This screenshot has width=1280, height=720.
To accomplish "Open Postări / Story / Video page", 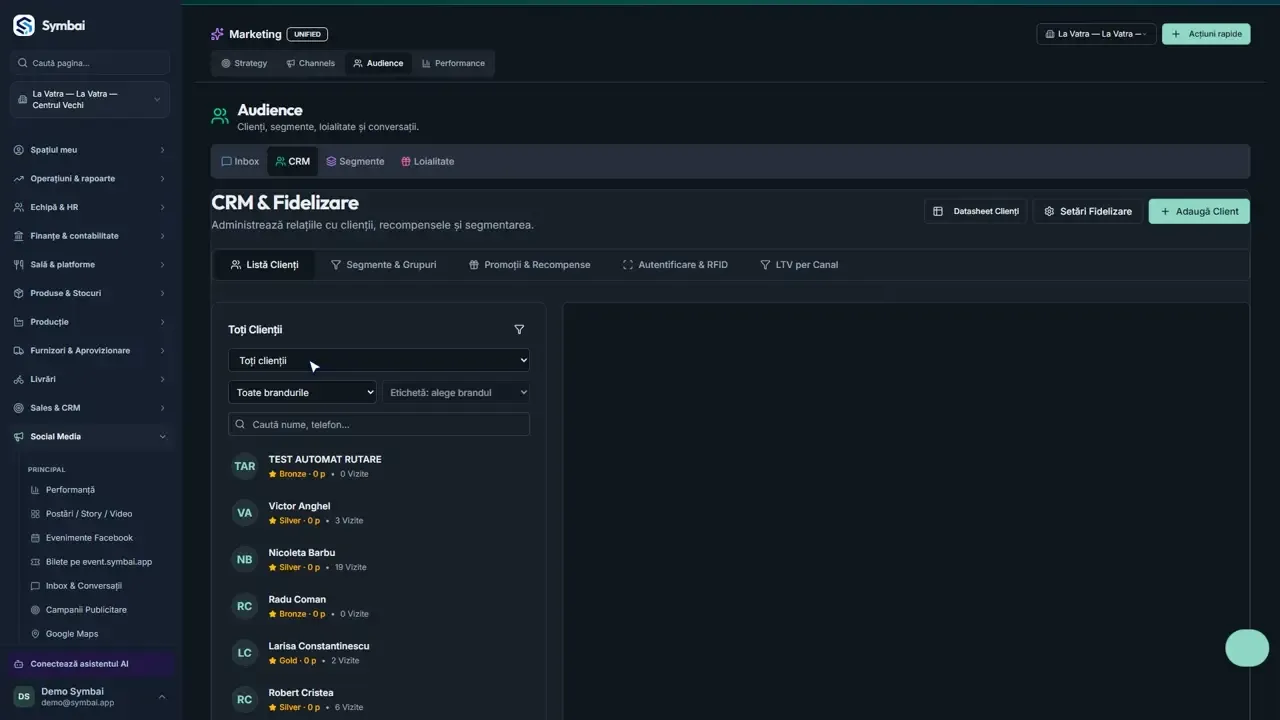I will [88, 514].
